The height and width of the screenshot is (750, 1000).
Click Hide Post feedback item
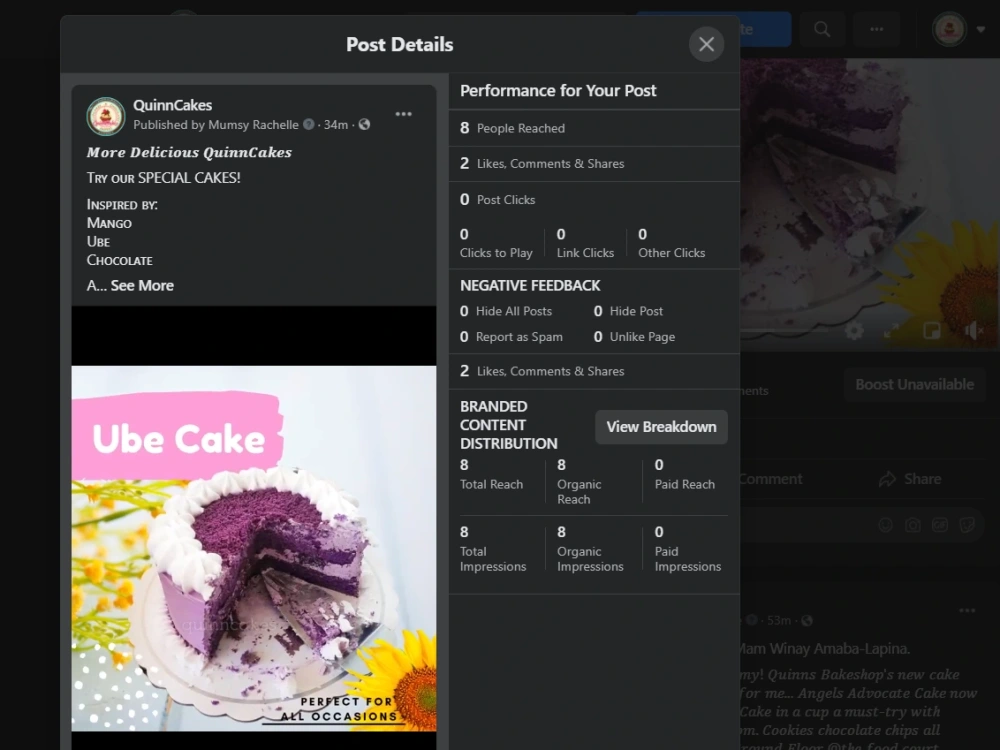[628, 311]
